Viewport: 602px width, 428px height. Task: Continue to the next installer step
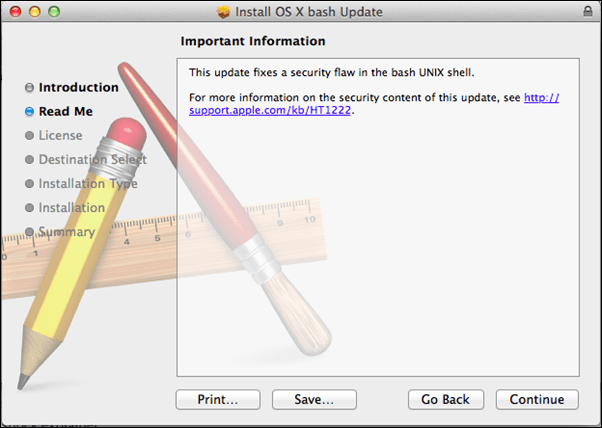tap(537, 400)
